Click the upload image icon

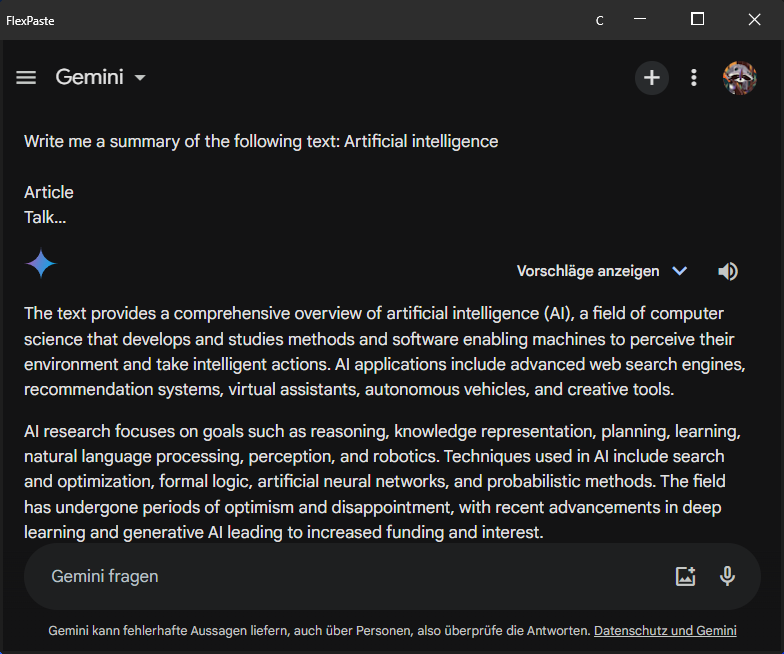tap(685, 576)
